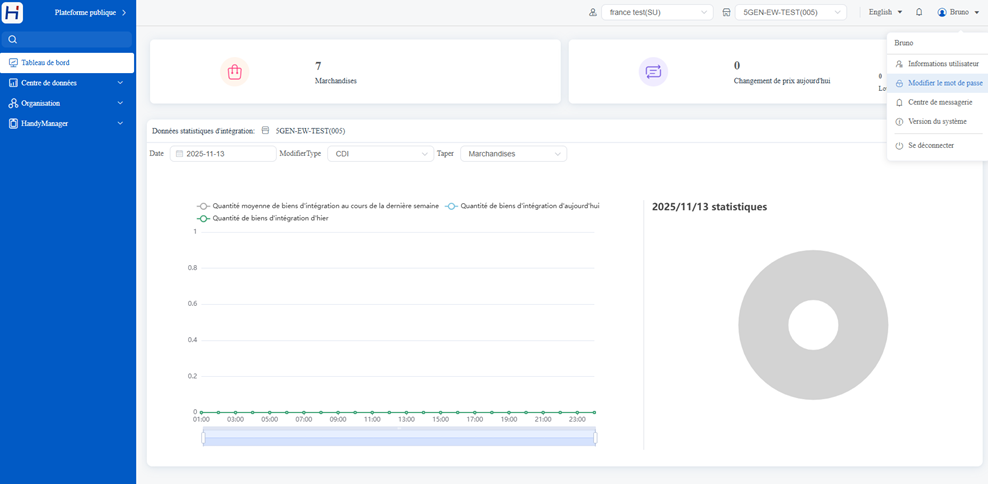988x484 pixels.
Task: Toggle the weekly average legend series
Action: pyautogui.click(x=318, y=206)
